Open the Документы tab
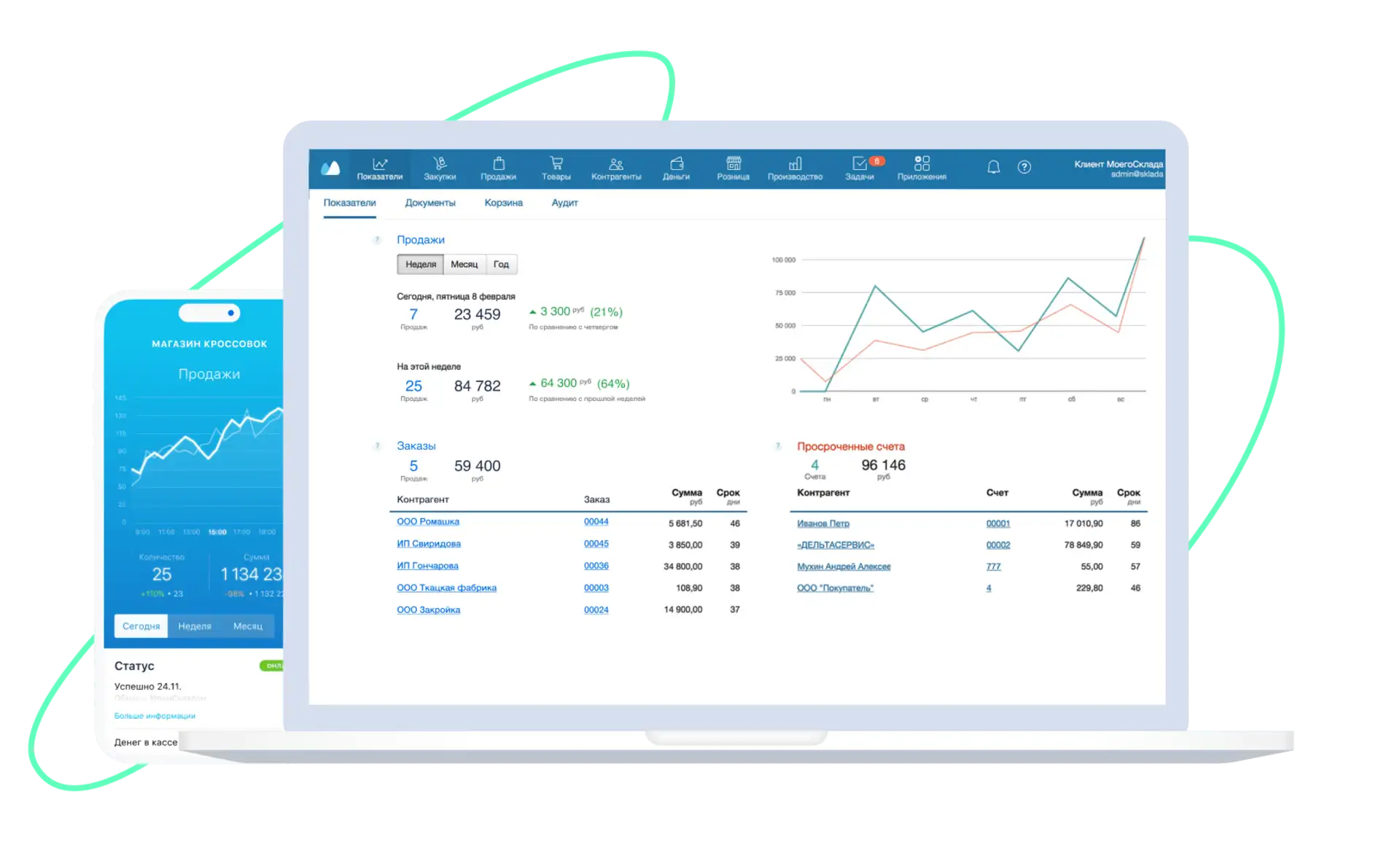1400x858 pixels. click(430, 203)
